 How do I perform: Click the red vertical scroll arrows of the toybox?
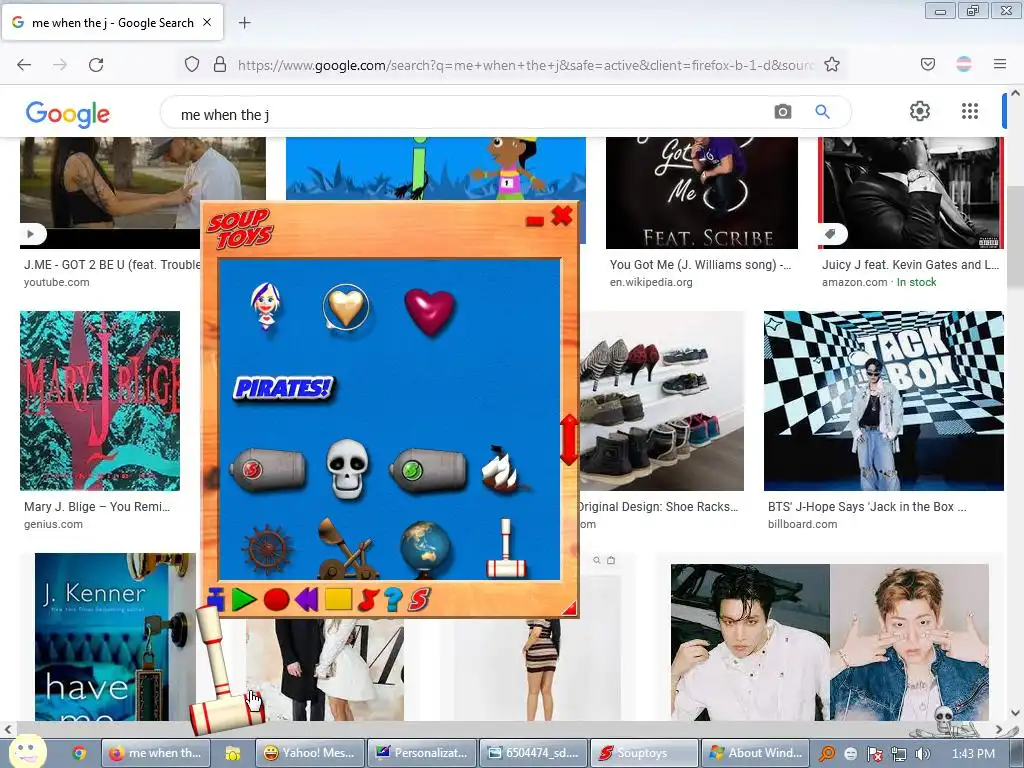pyautogui.click(x=569, y=440)
